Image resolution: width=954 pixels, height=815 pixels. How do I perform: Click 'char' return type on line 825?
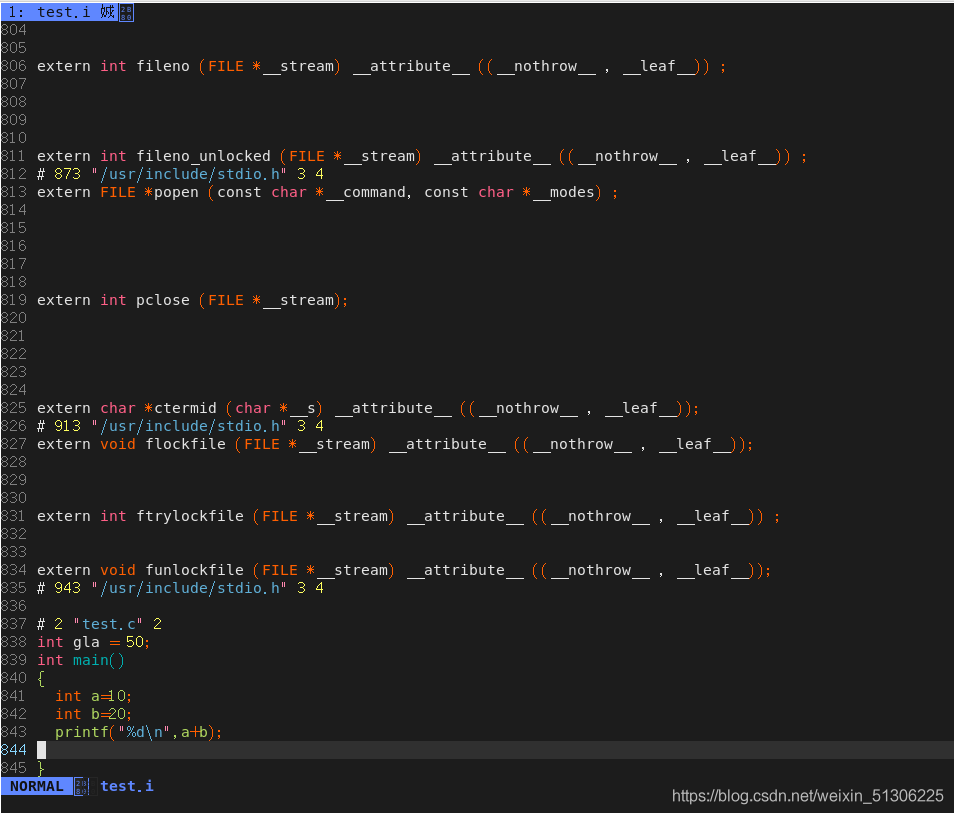[117, 408]
